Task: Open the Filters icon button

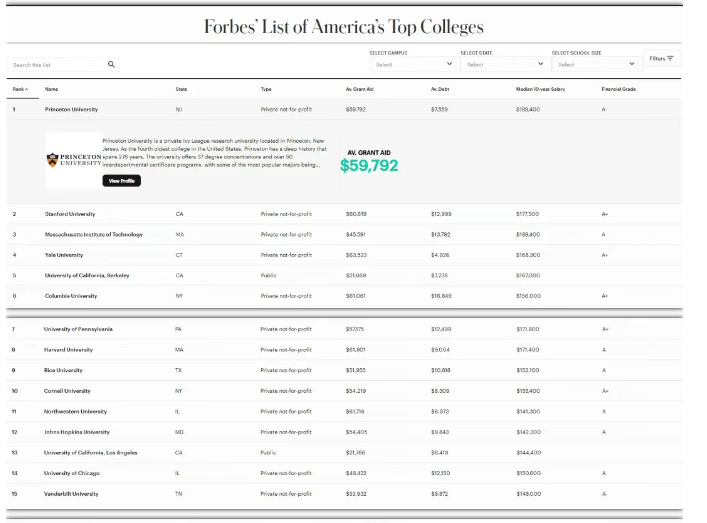Action: 661,59
